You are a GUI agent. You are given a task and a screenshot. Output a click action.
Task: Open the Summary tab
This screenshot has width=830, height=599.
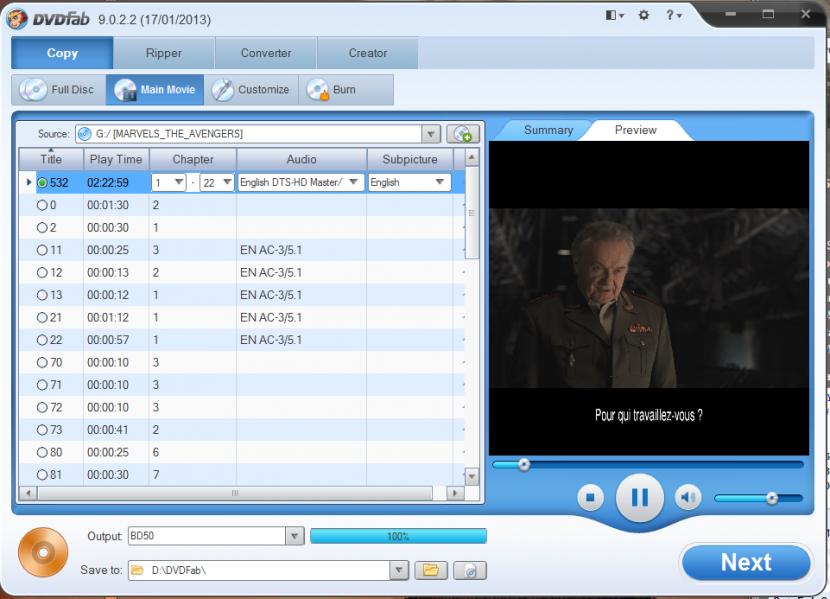pyautogui.click(x=548, y=130)
